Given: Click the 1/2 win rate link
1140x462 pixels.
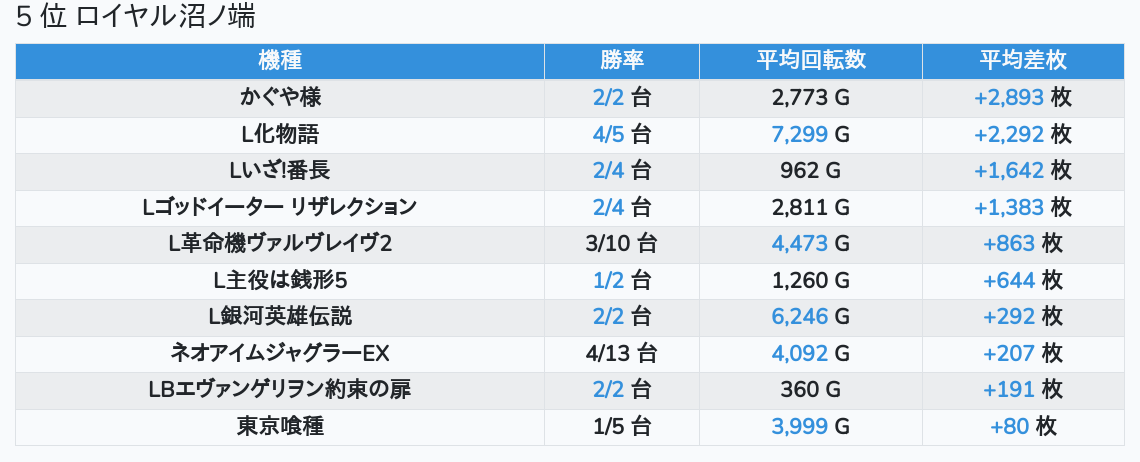Looking at the screenshot, I should coord(608,280).
